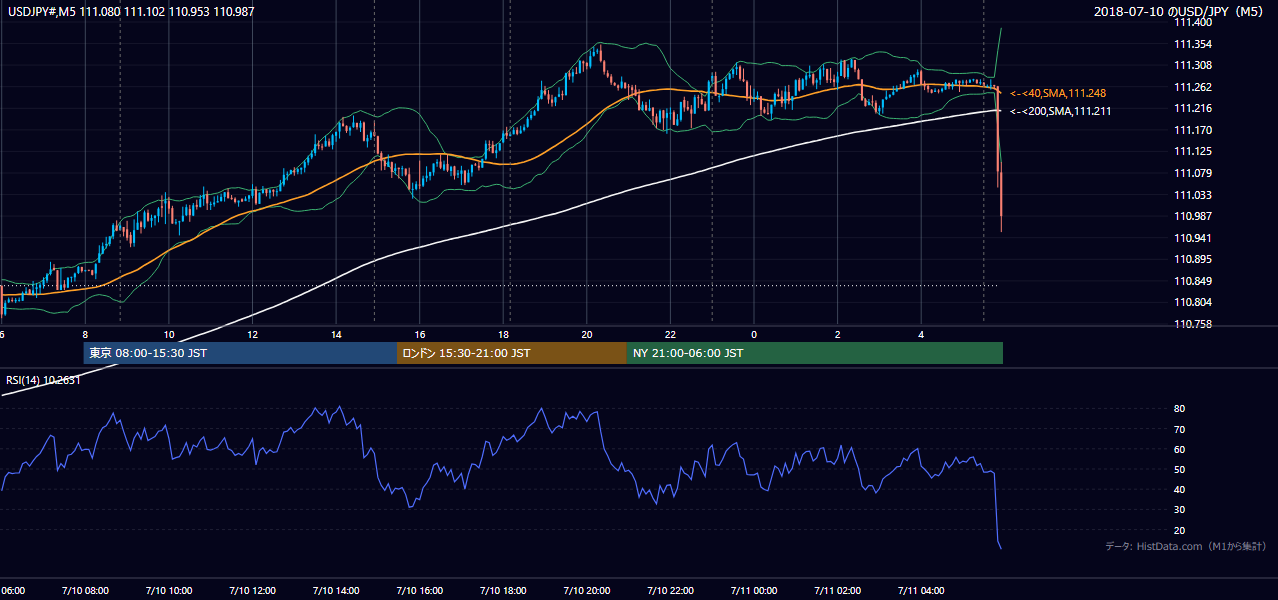Click price axis label 111.216
The width and height of the screenshot is (1278, 600).
click(1193, 108)
